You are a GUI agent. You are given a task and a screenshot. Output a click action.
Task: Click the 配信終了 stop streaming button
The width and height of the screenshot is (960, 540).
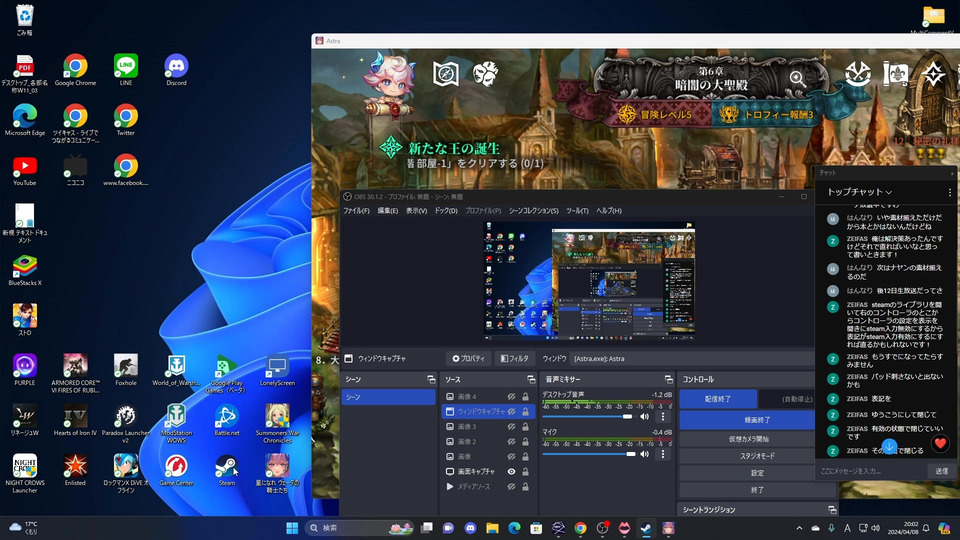click(x=718, y=399)
